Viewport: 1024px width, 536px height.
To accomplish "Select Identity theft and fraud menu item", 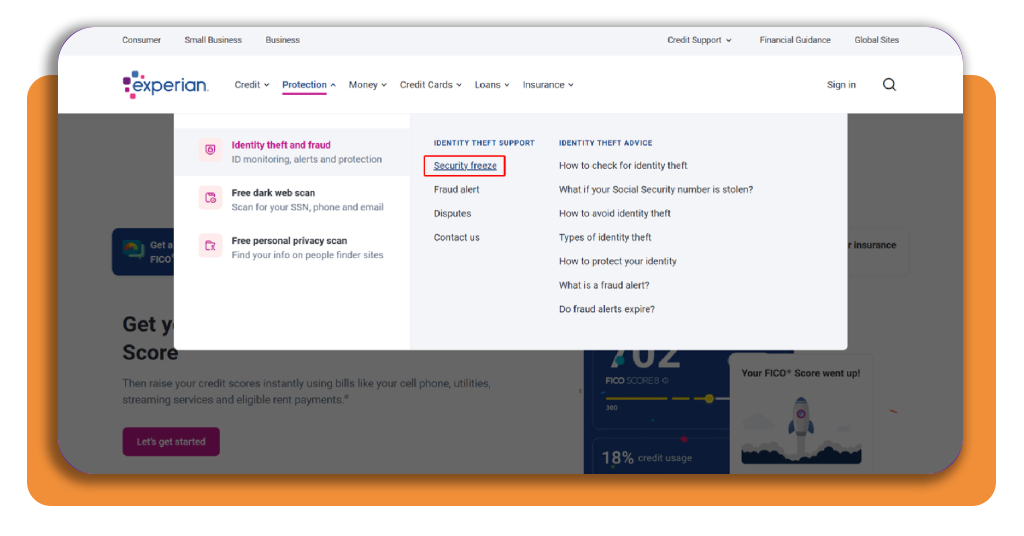I will click(x=292, y=152).
